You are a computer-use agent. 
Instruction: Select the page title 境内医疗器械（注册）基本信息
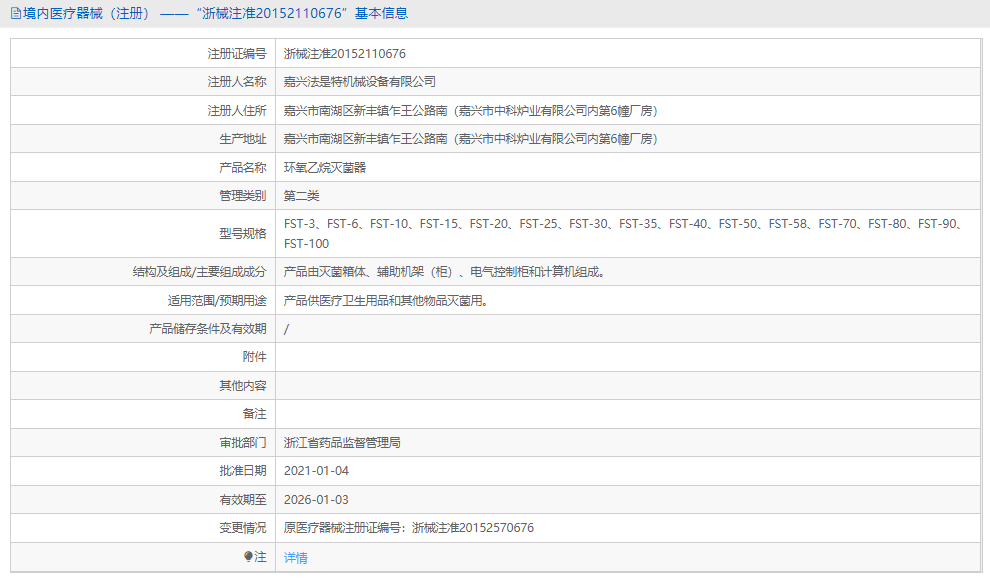tap(215, 13)
